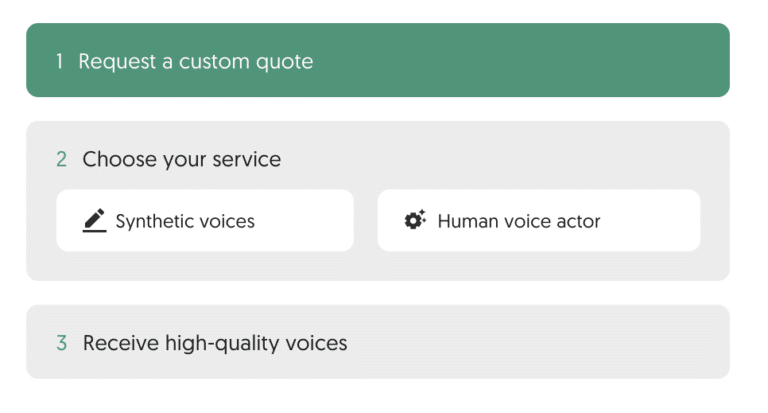Open the Request a custom quote text

tap(196, 62)
